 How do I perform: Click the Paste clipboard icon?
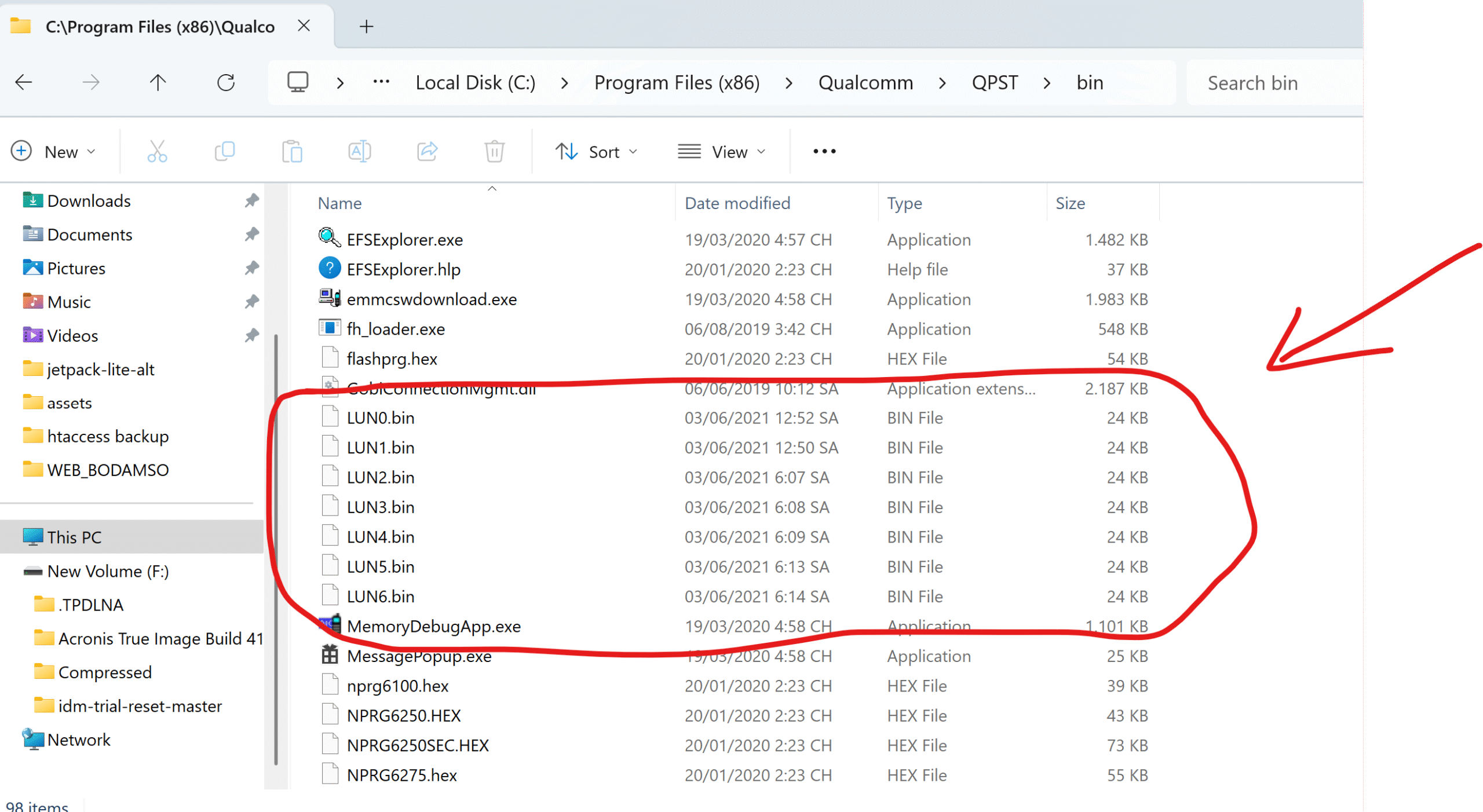[292, 152]
